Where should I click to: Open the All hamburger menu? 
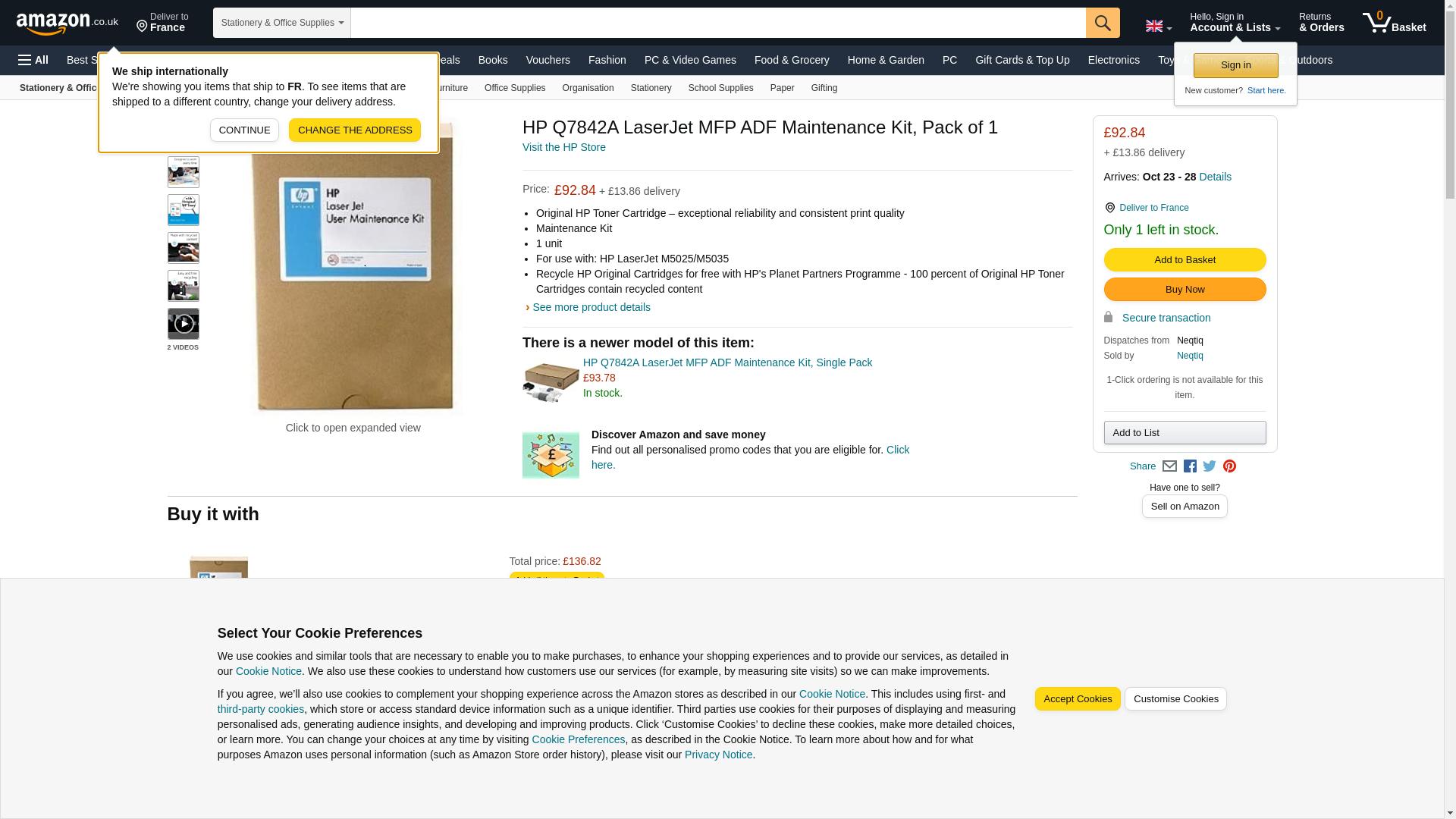33,60
